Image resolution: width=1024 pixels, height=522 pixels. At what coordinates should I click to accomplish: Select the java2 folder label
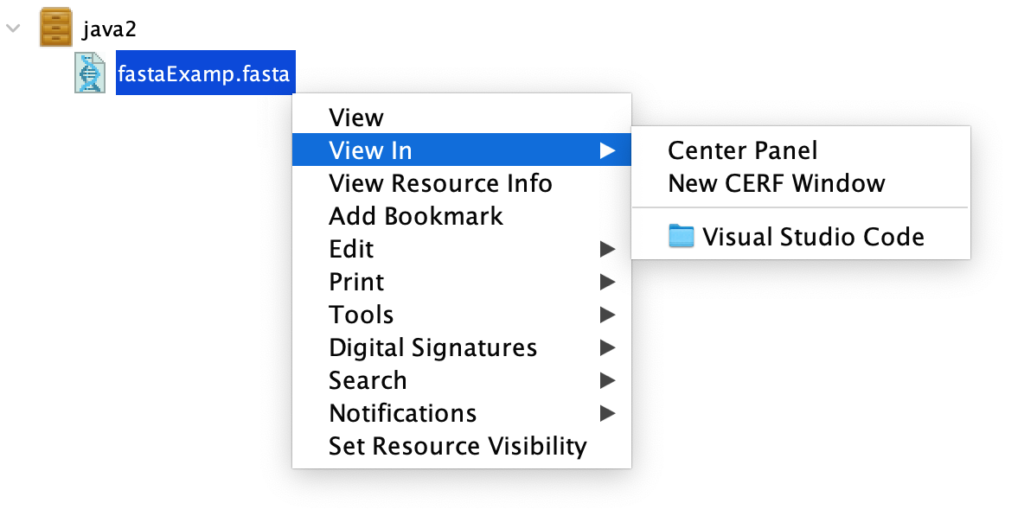click(108, 28)
